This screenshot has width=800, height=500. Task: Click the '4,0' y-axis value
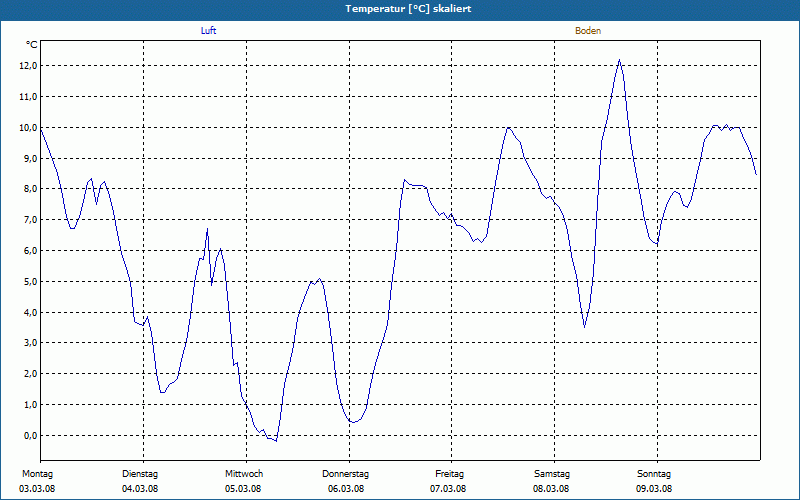30,312
